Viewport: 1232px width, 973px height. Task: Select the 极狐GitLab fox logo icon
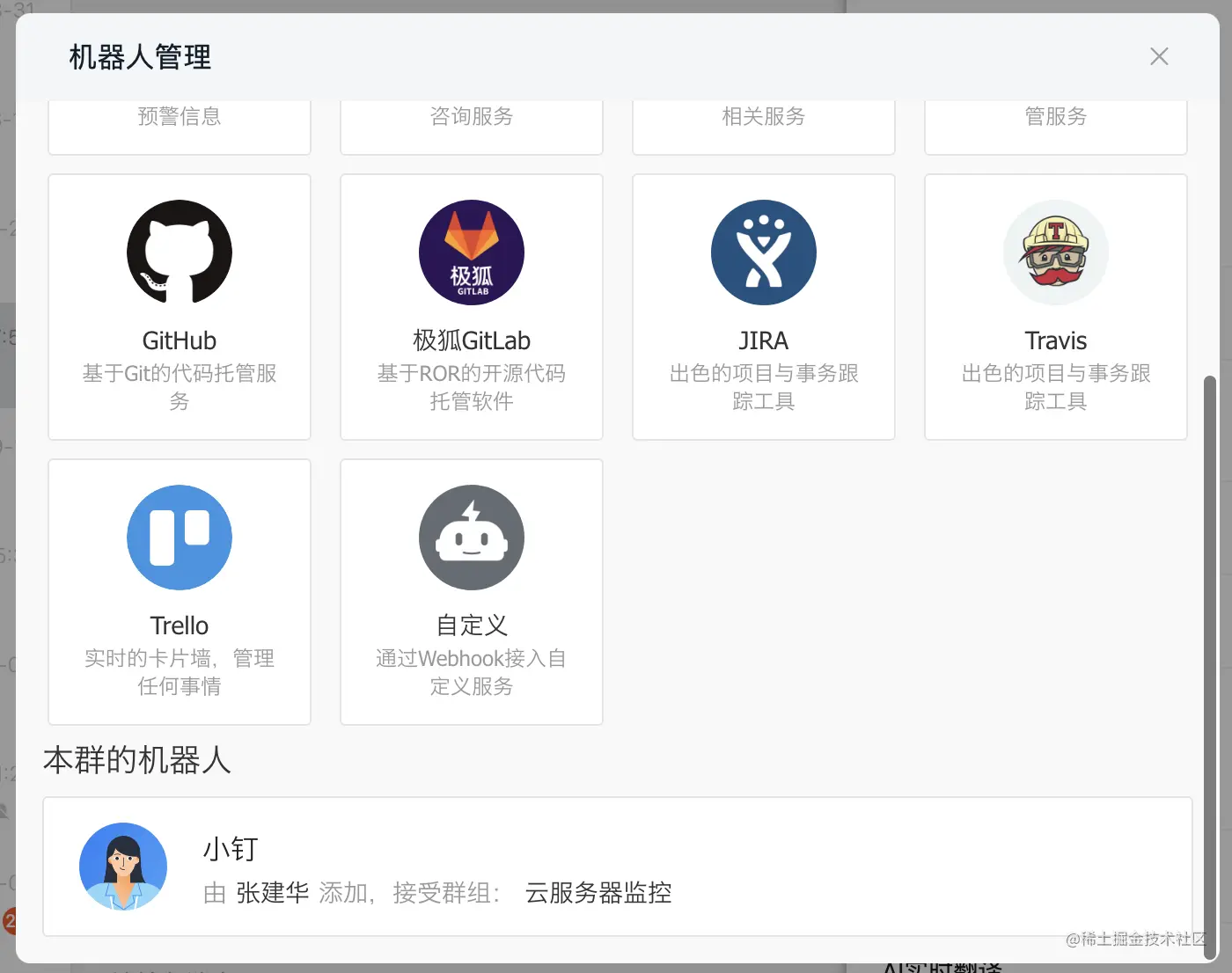tap(472, 252)
